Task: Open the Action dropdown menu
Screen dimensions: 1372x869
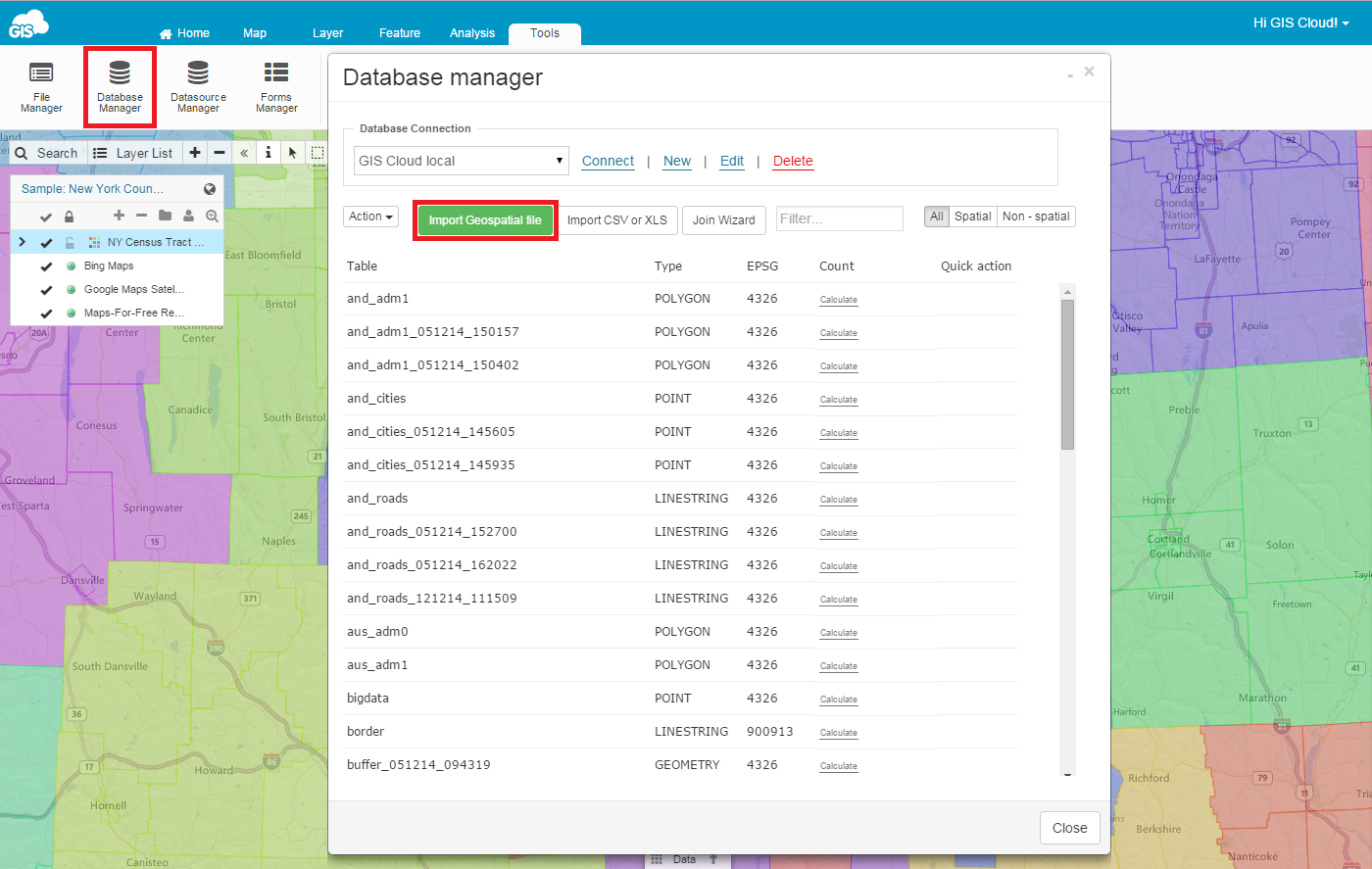Action: (x=371, y=217)
